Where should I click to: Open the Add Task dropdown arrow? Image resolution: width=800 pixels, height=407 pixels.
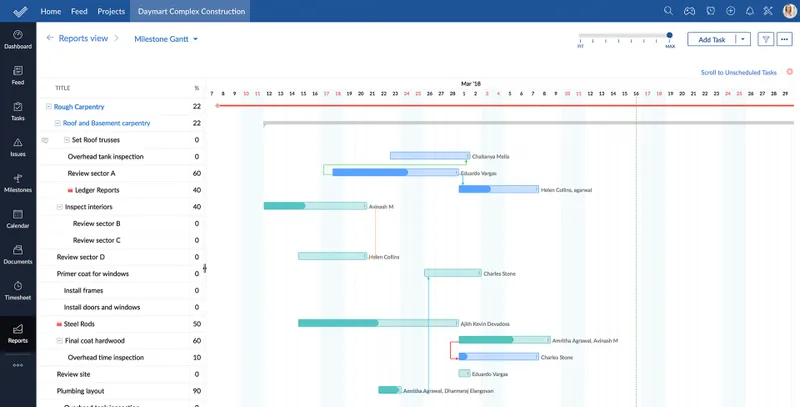(x=743, y=39)
